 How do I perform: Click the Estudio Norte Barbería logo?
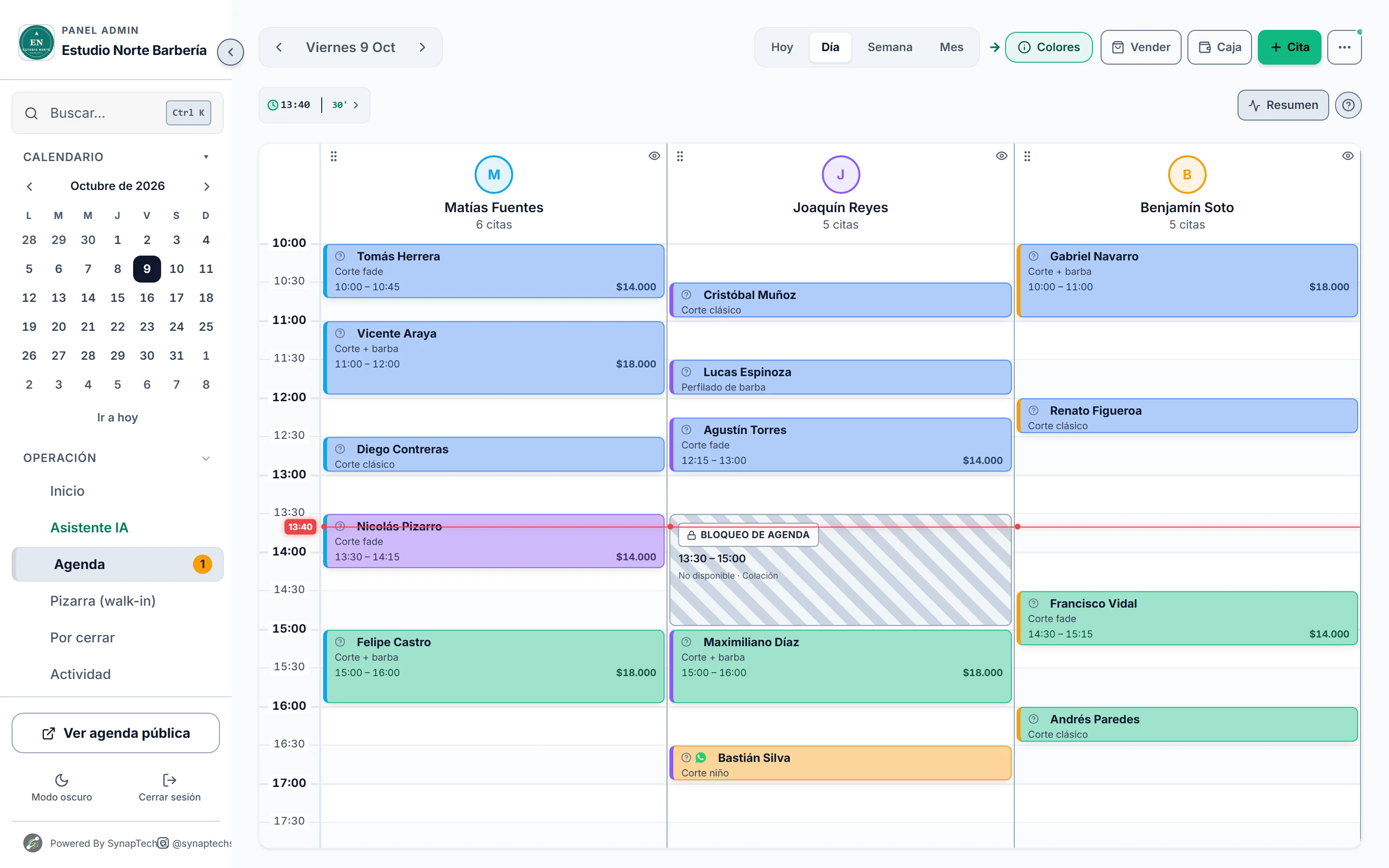coord(36,42)
